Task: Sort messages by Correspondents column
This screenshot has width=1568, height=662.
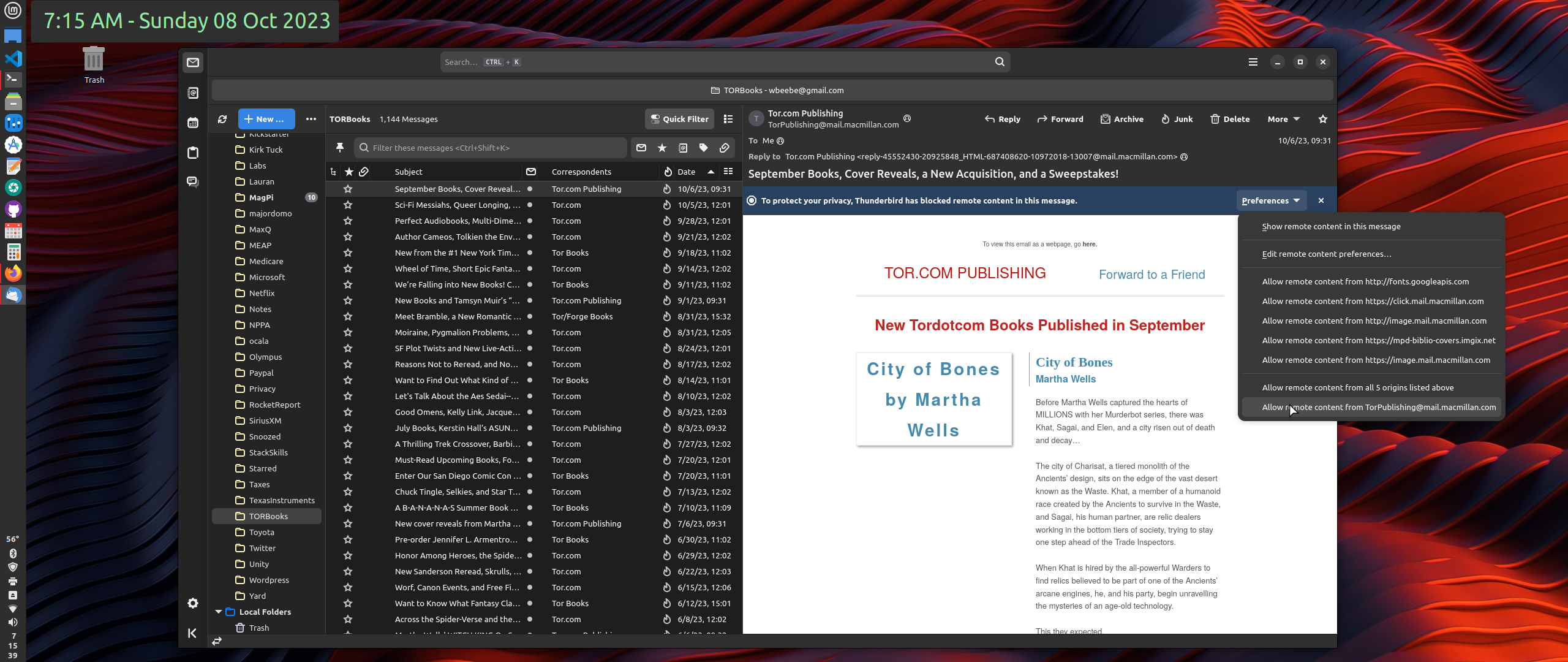Action: [581, 172]
